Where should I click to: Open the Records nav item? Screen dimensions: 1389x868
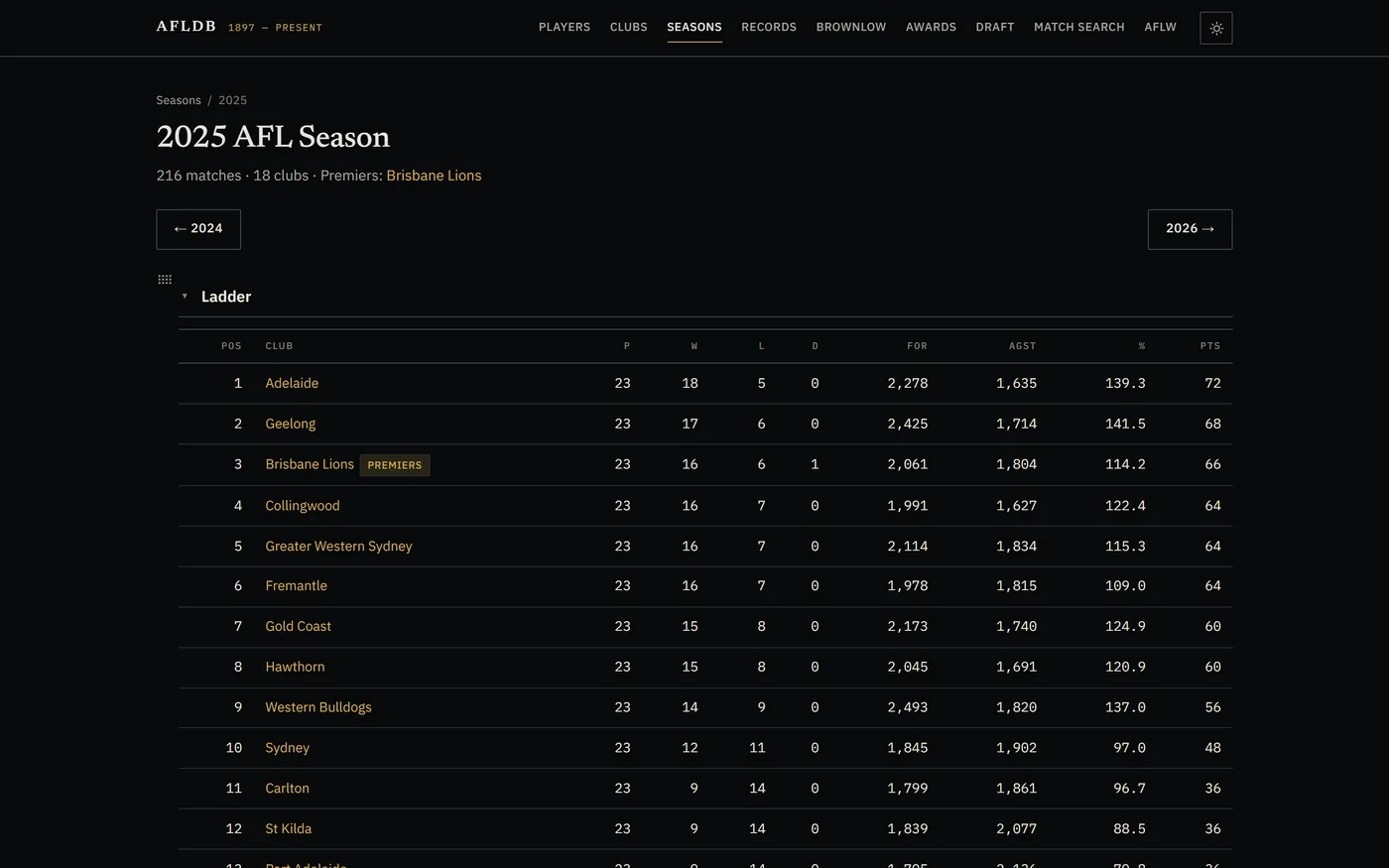point(769,27)
